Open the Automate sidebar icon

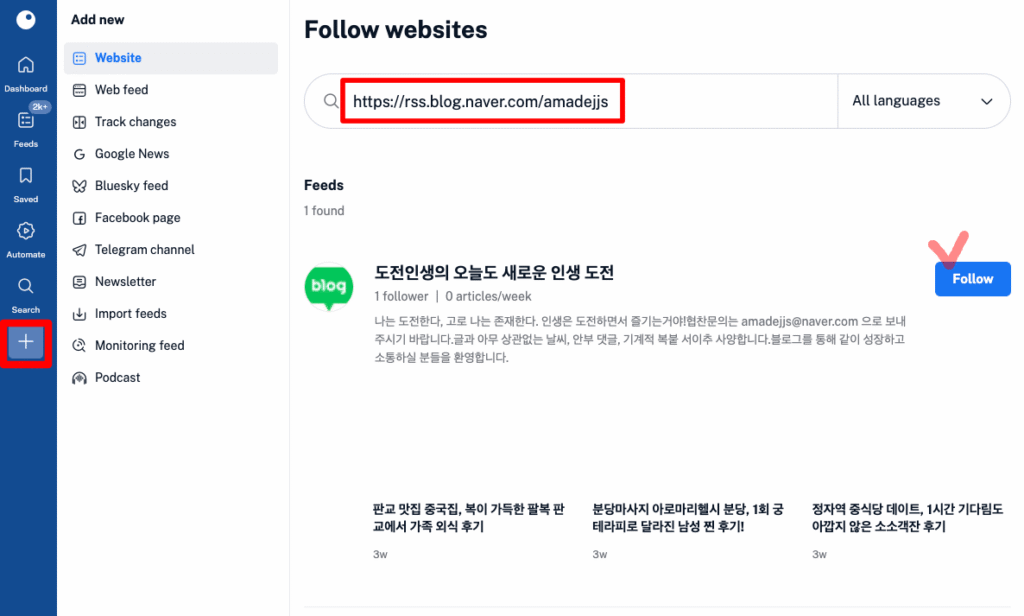pyautogui.click(x=26, y=231)
